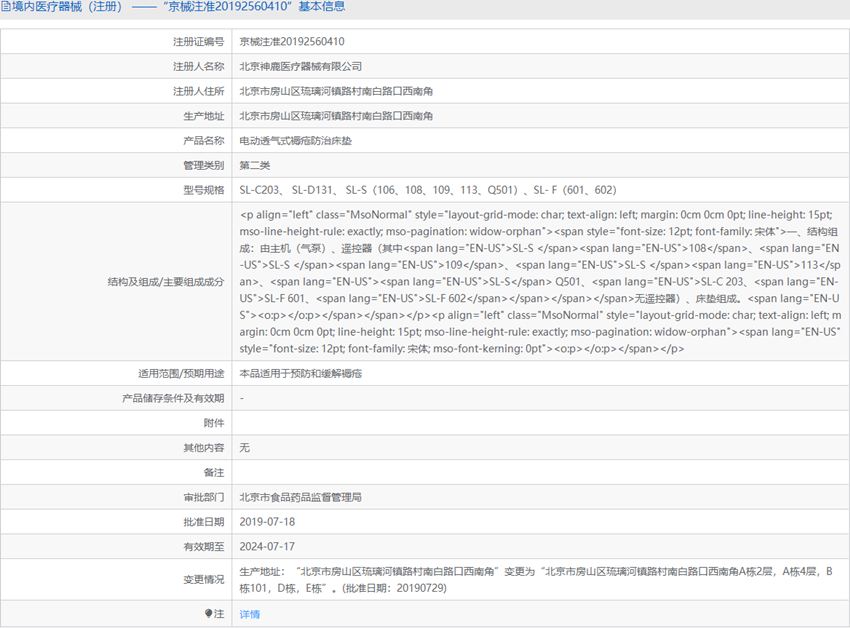Select registrant name 北京神鹿医疗器械有限公司
Image resolution: width=850 pixels, height=628 pixels.
(301, 66)
